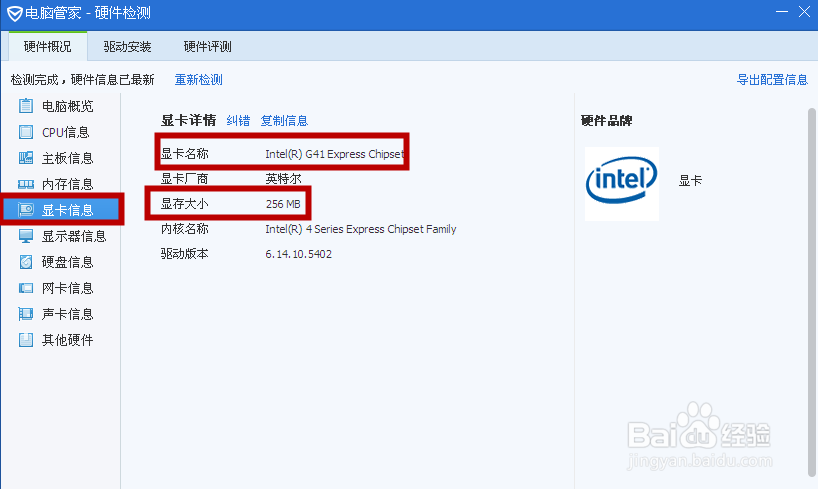Click 导出配置信息 link
818x489 pixels.
pyautogui.click(x=772, y=79)
